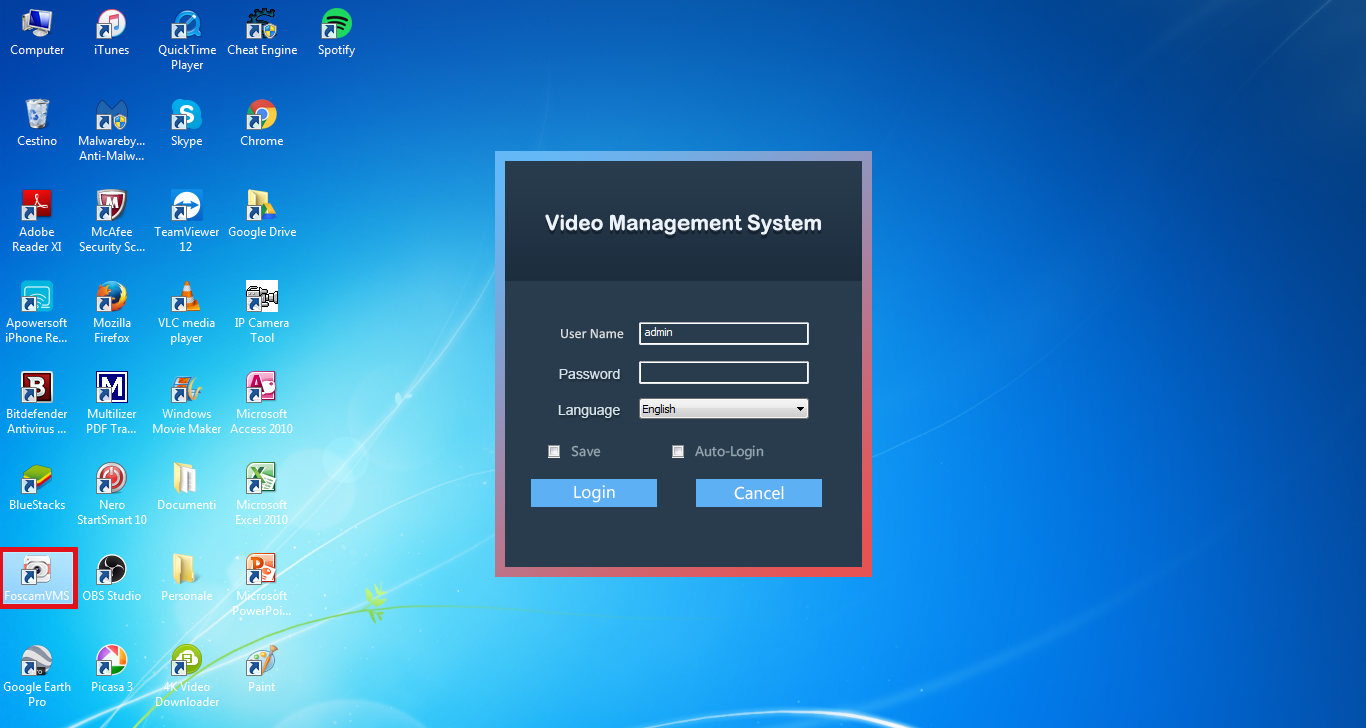Open the Language dropdown
Viewport: 1366px width, 728px height.
(x=723, y=409)
